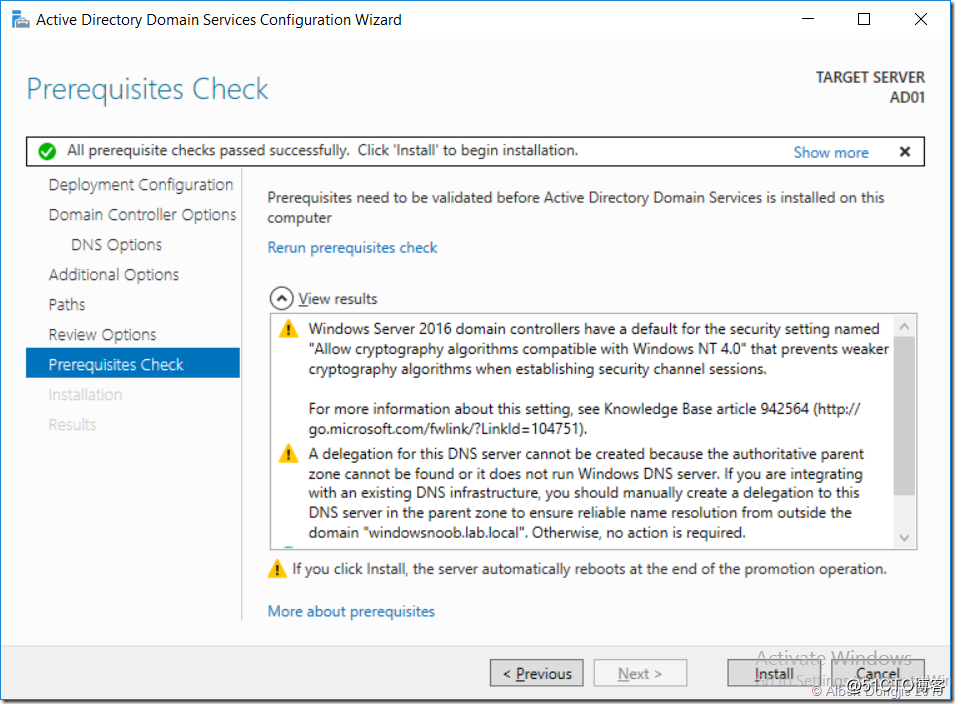Maximize the wizard window
The height and width of the screenshot is (704, 955).
point(864,19)
